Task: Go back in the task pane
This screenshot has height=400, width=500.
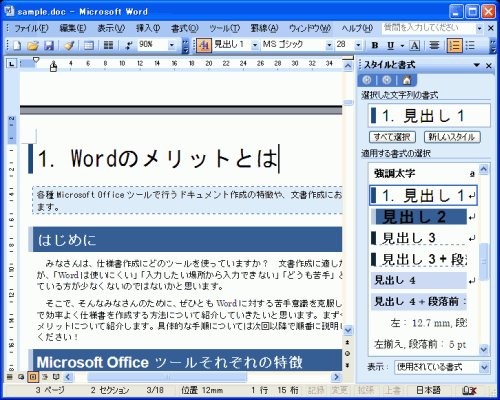Action: pos(367,80)
